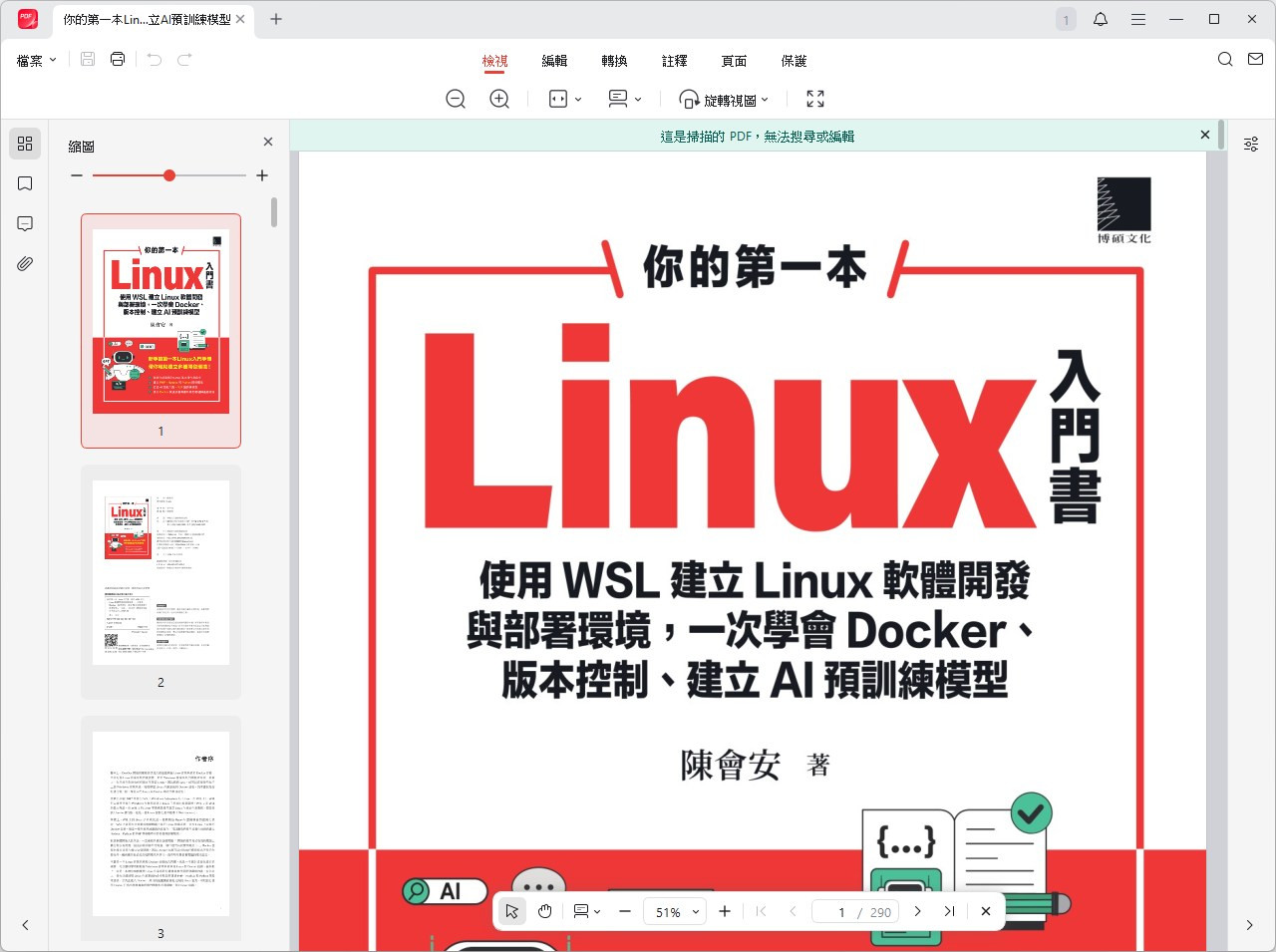The height and width of the screenshot is (952, 1276).
Task: Expand the right panel arrow
Action: point(1249,926)
